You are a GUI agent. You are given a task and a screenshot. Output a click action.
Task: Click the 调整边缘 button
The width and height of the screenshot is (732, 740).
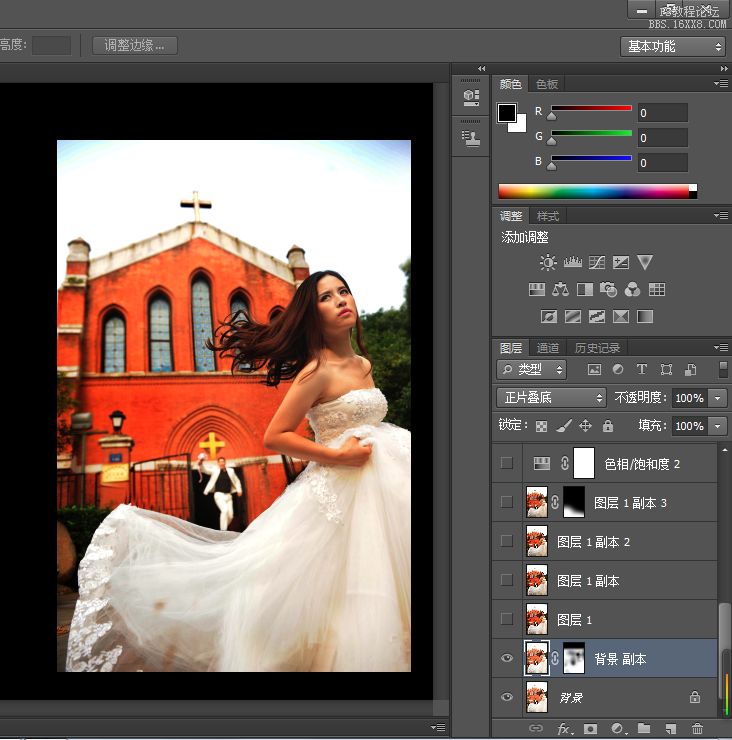coord(135,46)
